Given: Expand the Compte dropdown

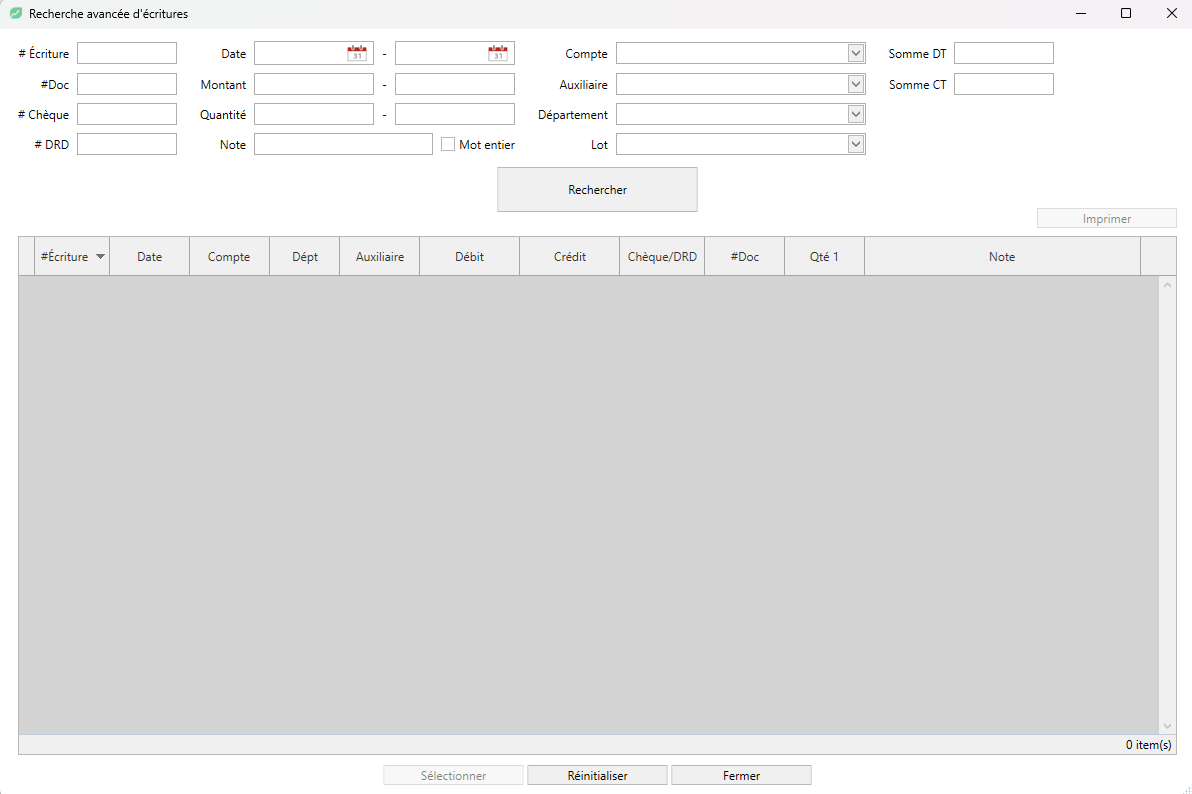Looking at the screenshot, I should (856, 53).
